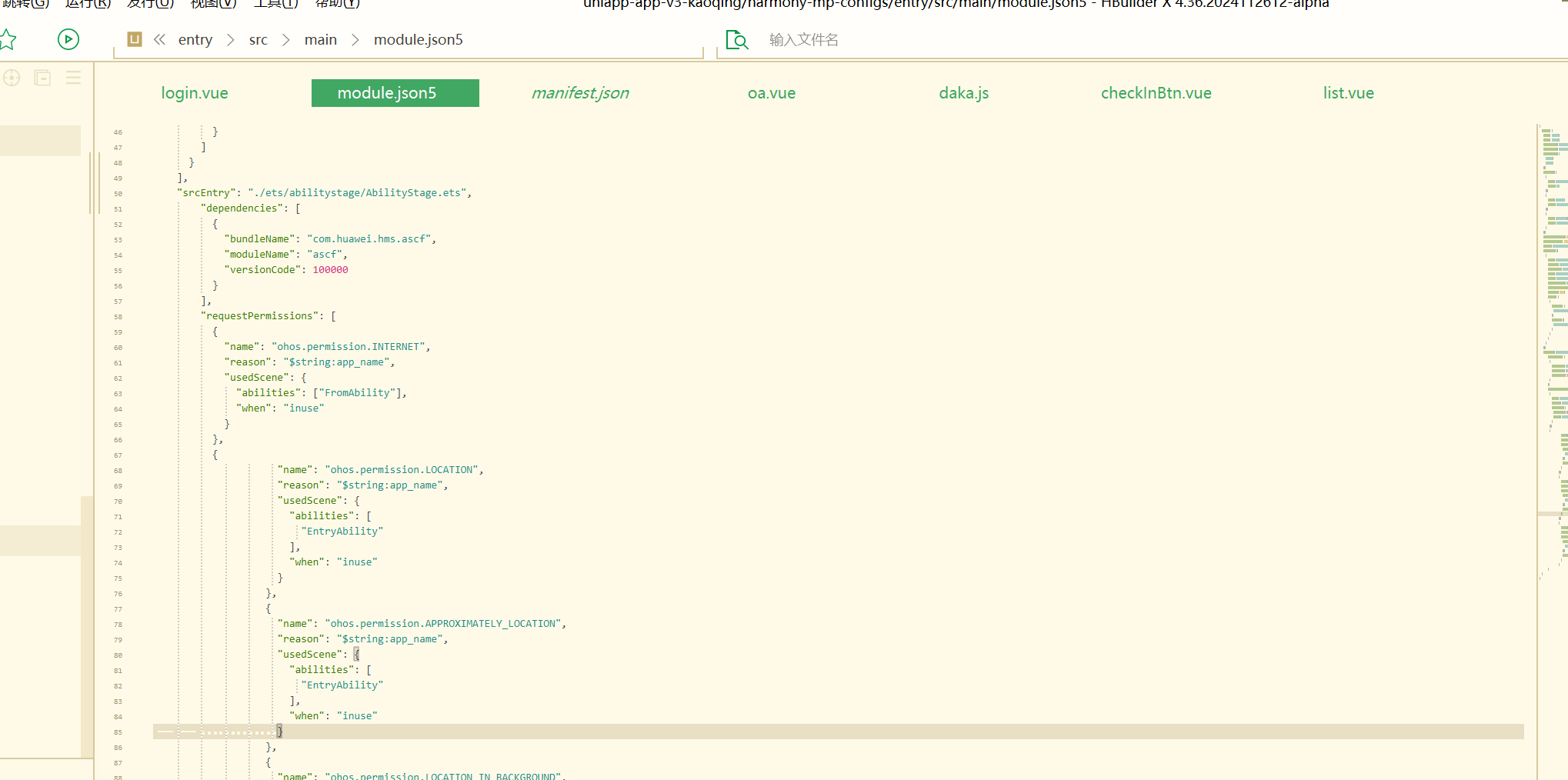
Task: Select the daka.js tab
Action: point(963,93)
